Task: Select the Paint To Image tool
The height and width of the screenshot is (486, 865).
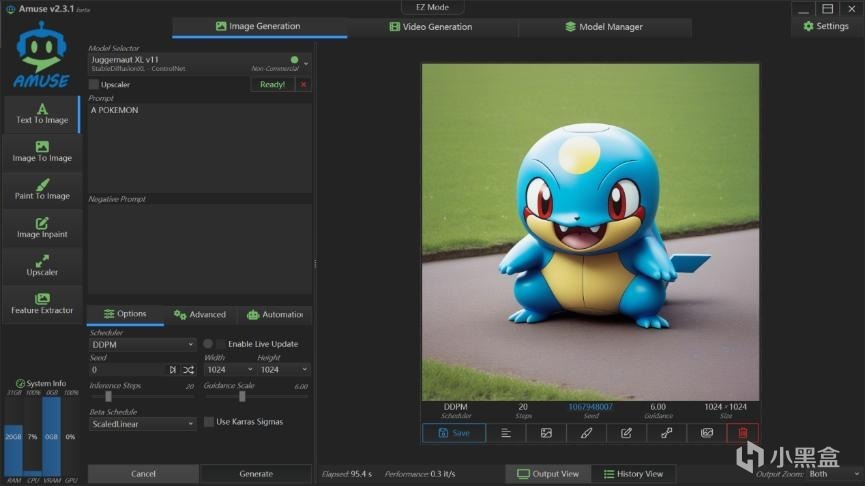Action: pyautogui.click(x=42, y=190)
